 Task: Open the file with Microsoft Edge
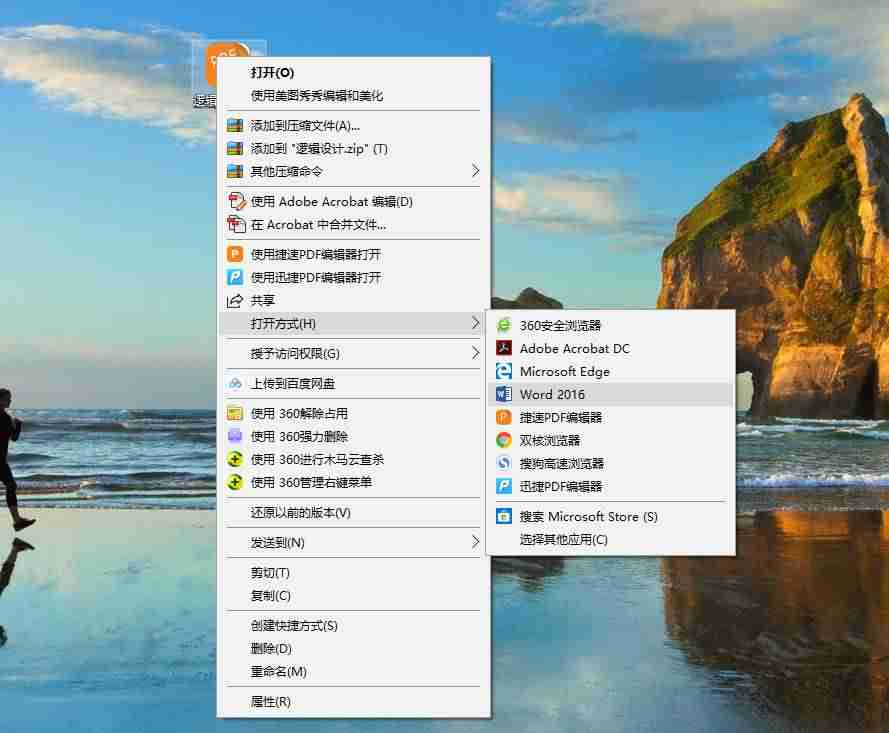click(611, 371)
